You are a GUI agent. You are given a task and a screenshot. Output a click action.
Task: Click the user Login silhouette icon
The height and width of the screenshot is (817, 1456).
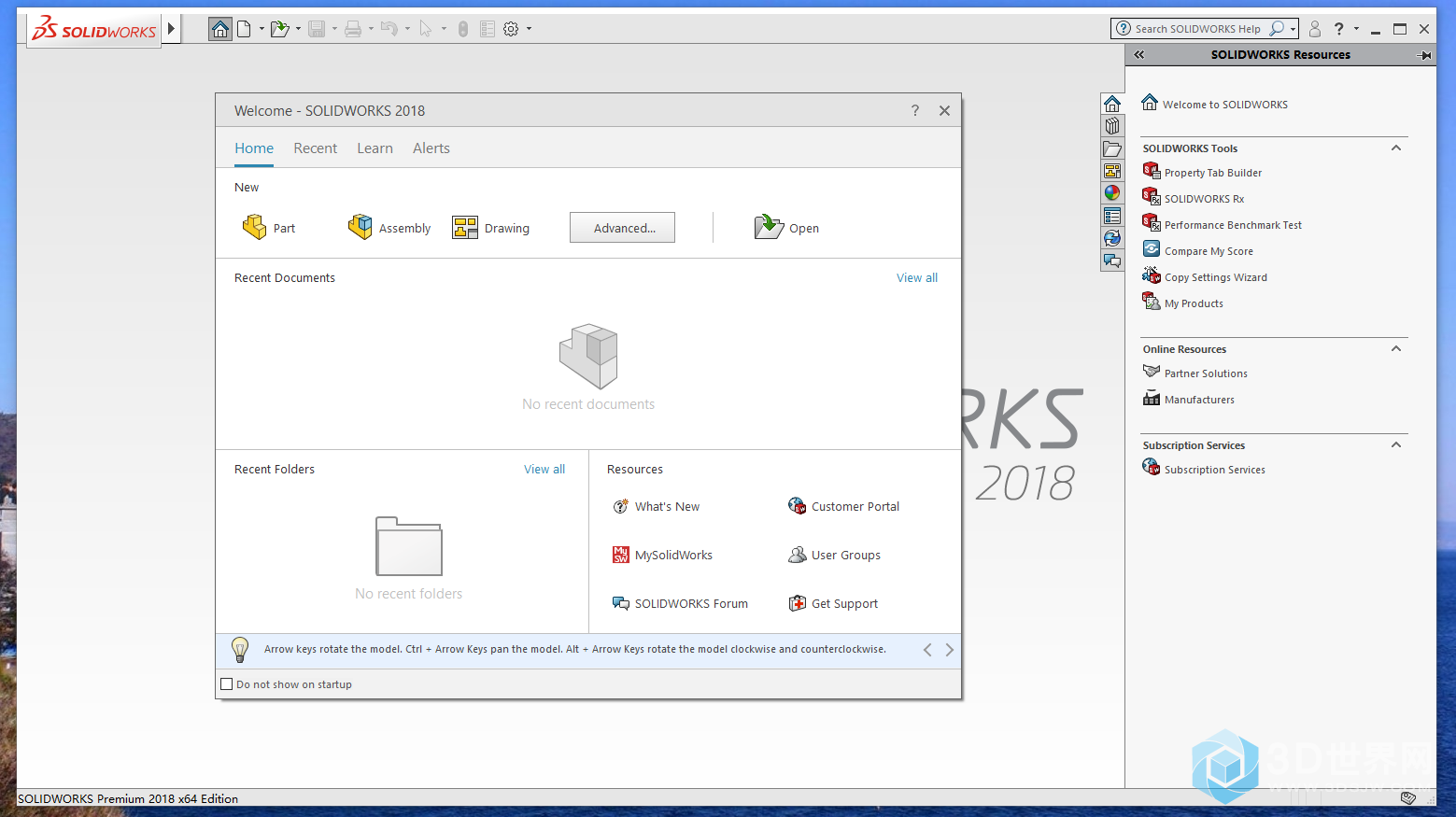point(1315,29)
